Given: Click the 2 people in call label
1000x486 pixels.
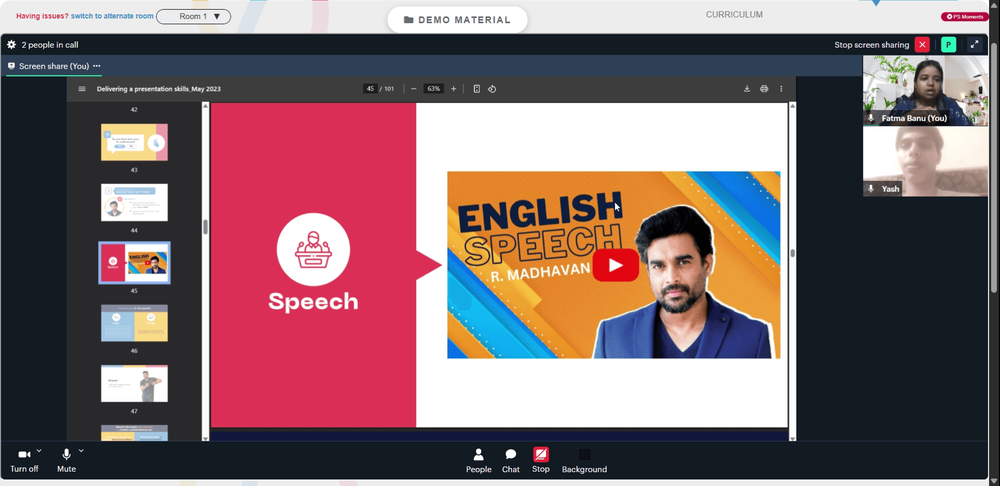Looking at the screenshot, I should tap(50, 45).
